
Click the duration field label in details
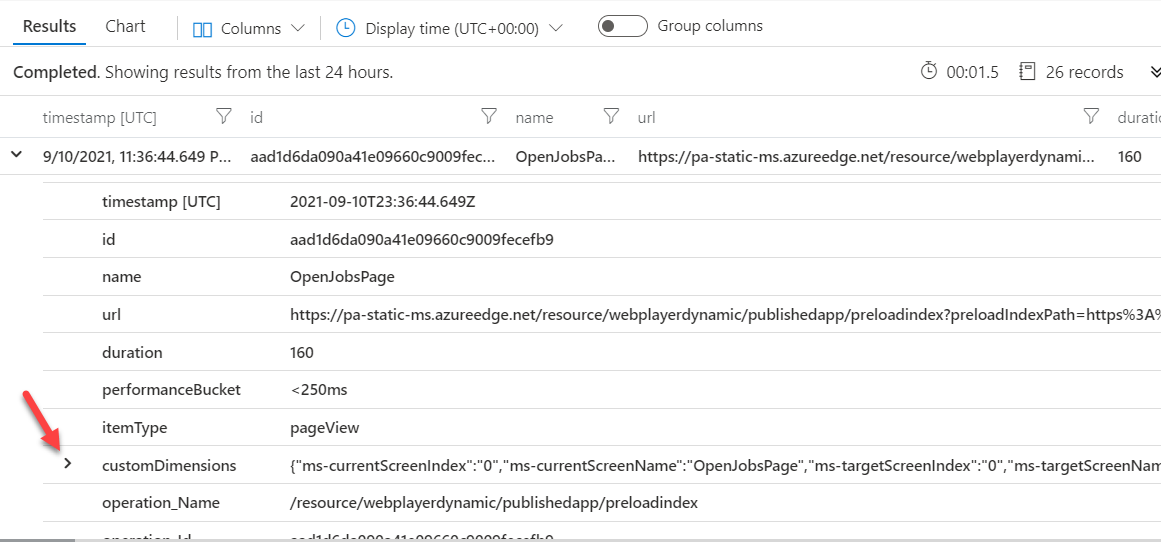(x=132, y=352)
